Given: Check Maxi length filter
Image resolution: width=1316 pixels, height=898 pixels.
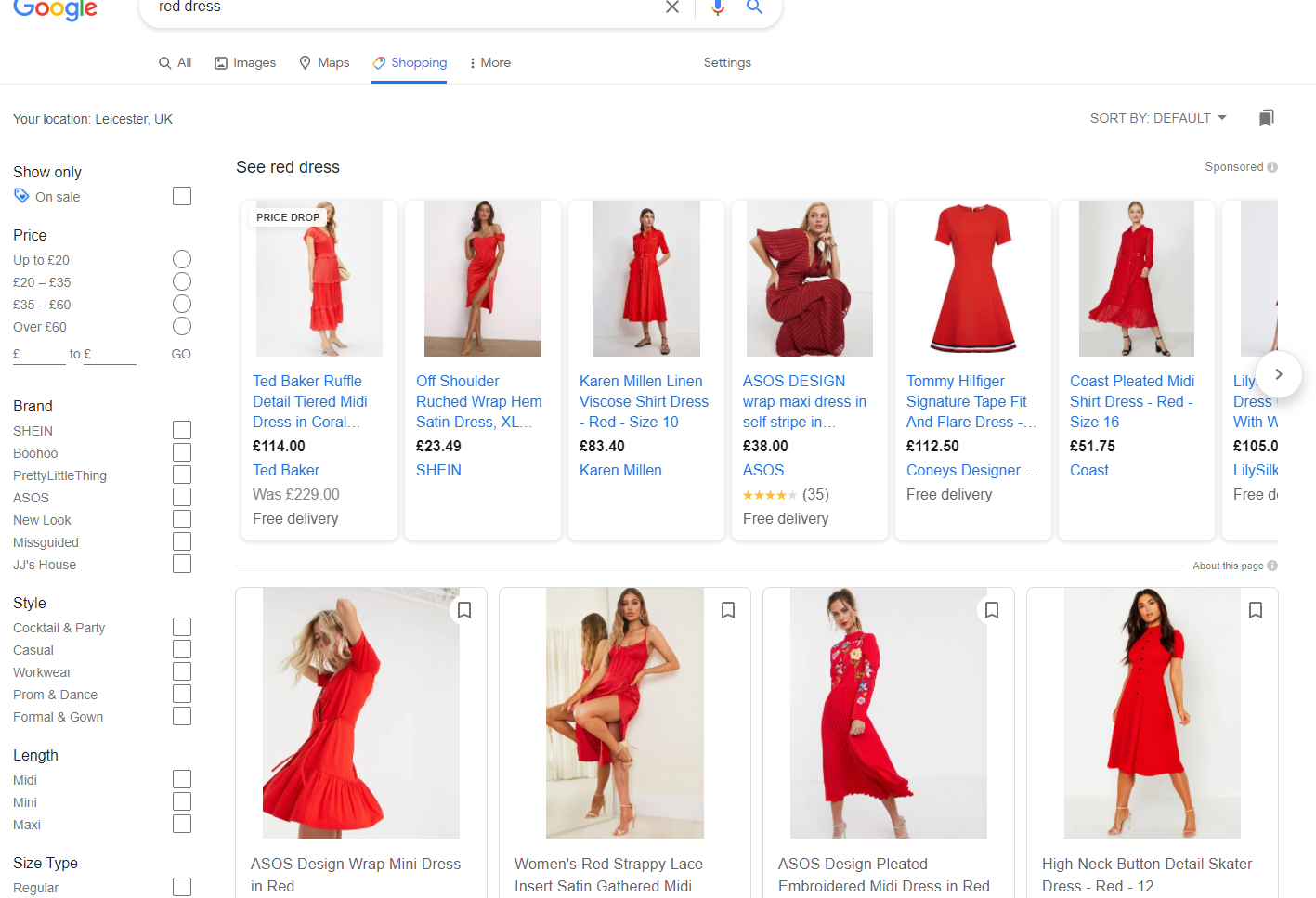Looking at the screenshot, I should [182, 824].
